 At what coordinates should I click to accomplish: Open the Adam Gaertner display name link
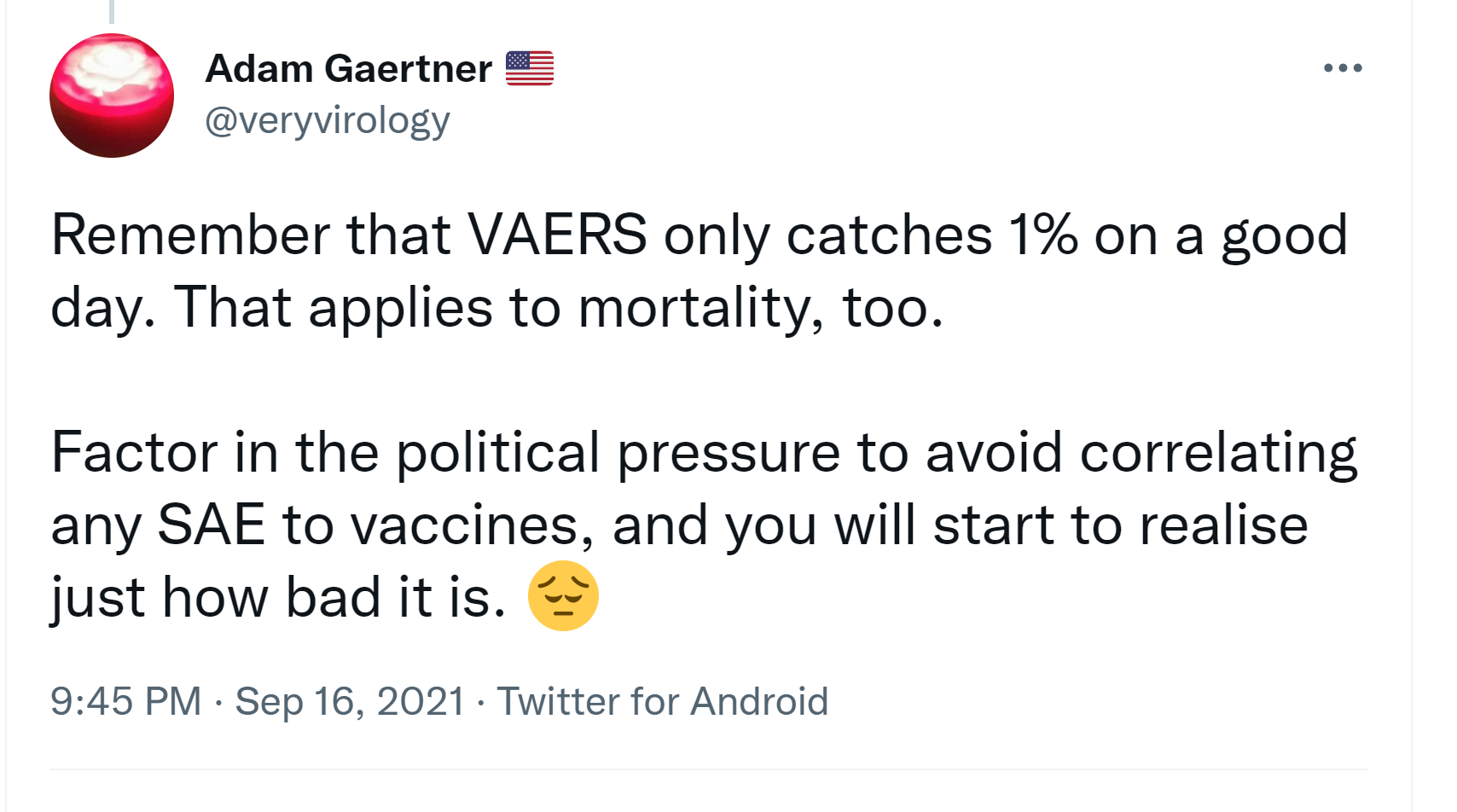tap(348, 68)
